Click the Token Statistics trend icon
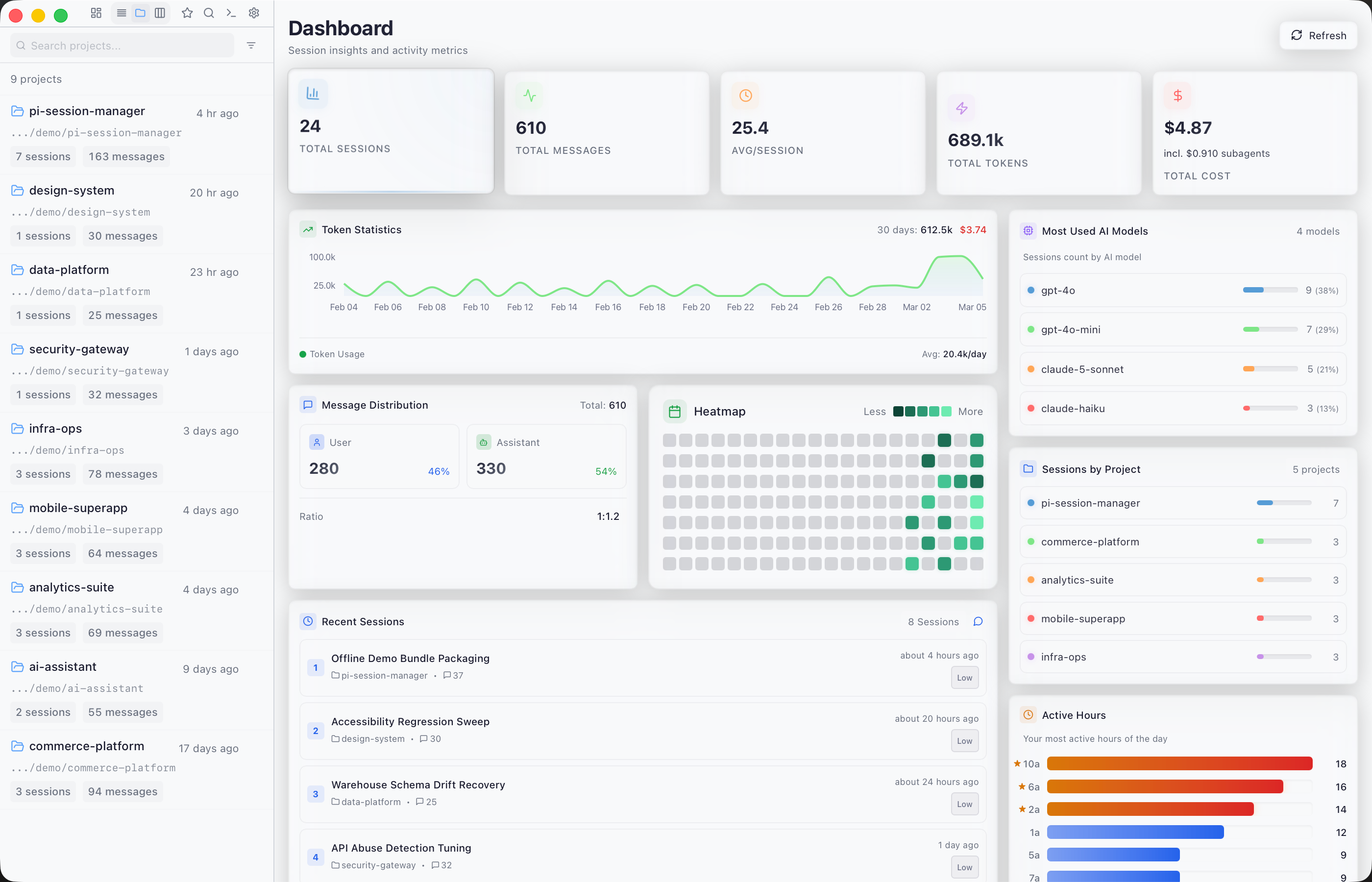Screen dimensions: 1372x882 pos(308,230)
